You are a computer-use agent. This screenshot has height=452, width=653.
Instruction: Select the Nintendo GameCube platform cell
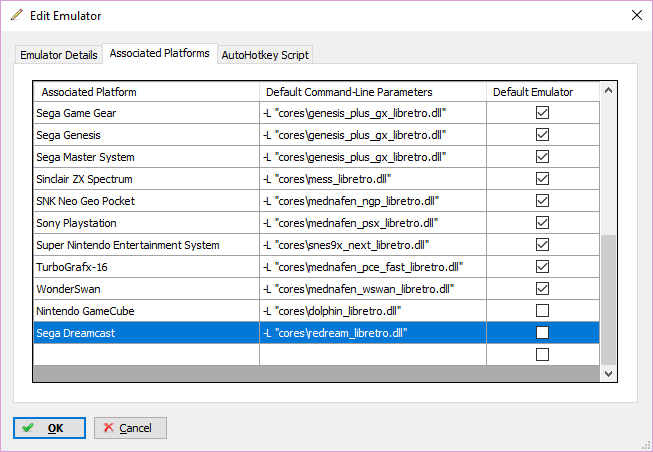146,311
